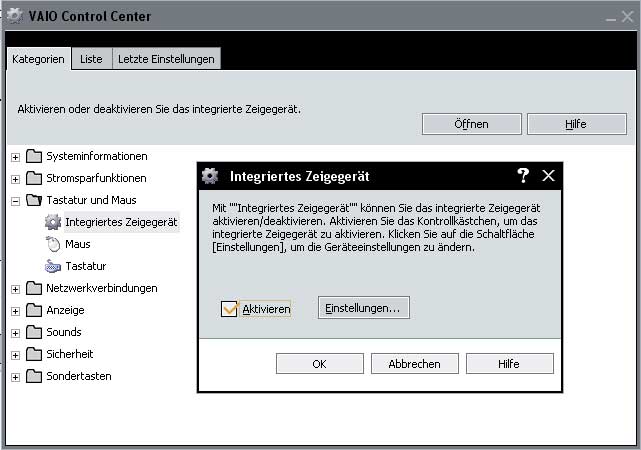This screenshot has width=641, height=450.
Task: Click the Hilfe button in main window
Action: [576, 124]
